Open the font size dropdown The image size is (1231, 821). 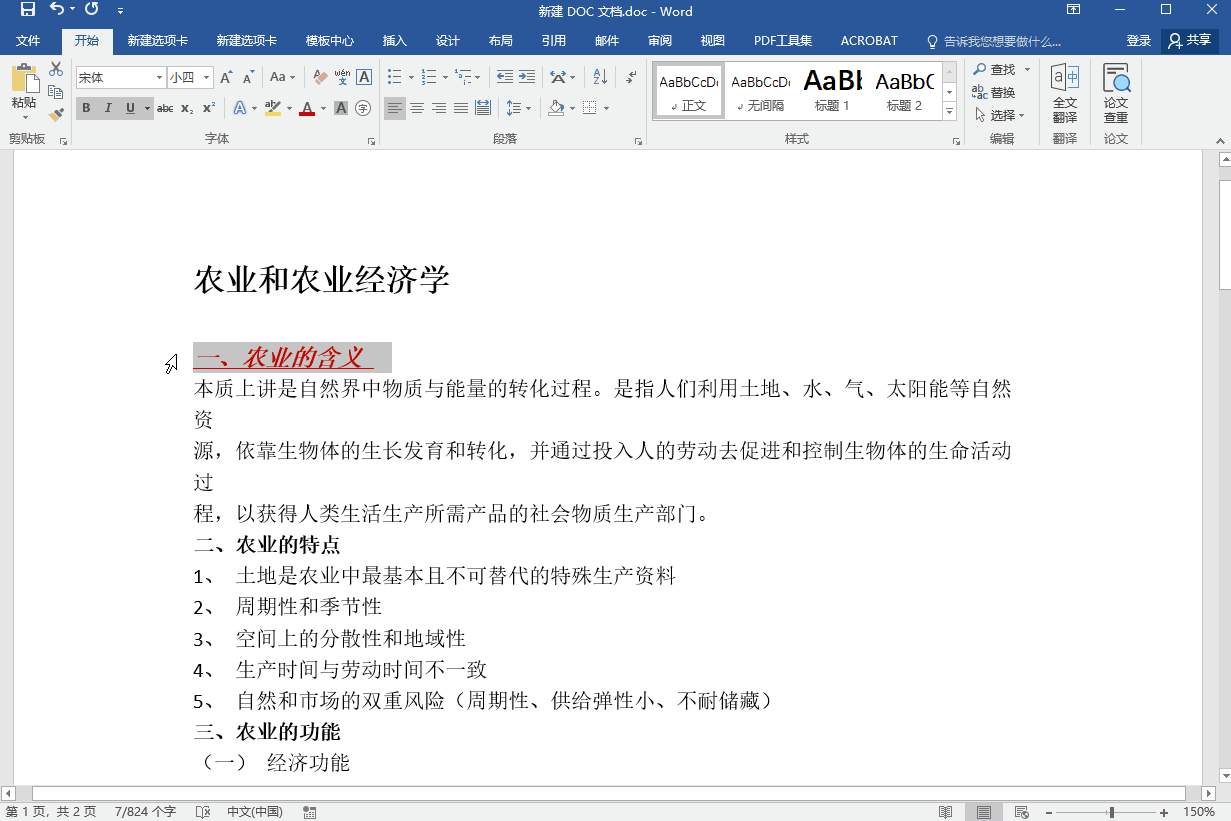[208, 76]
